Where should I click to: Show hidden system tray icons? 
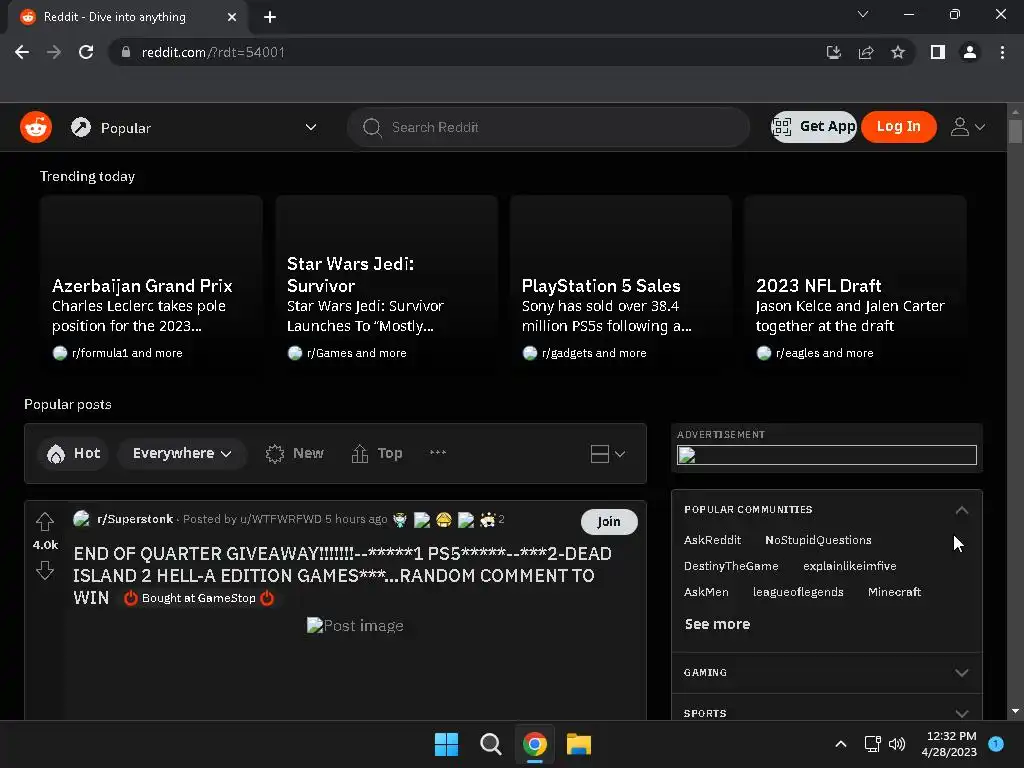(841, 744)
